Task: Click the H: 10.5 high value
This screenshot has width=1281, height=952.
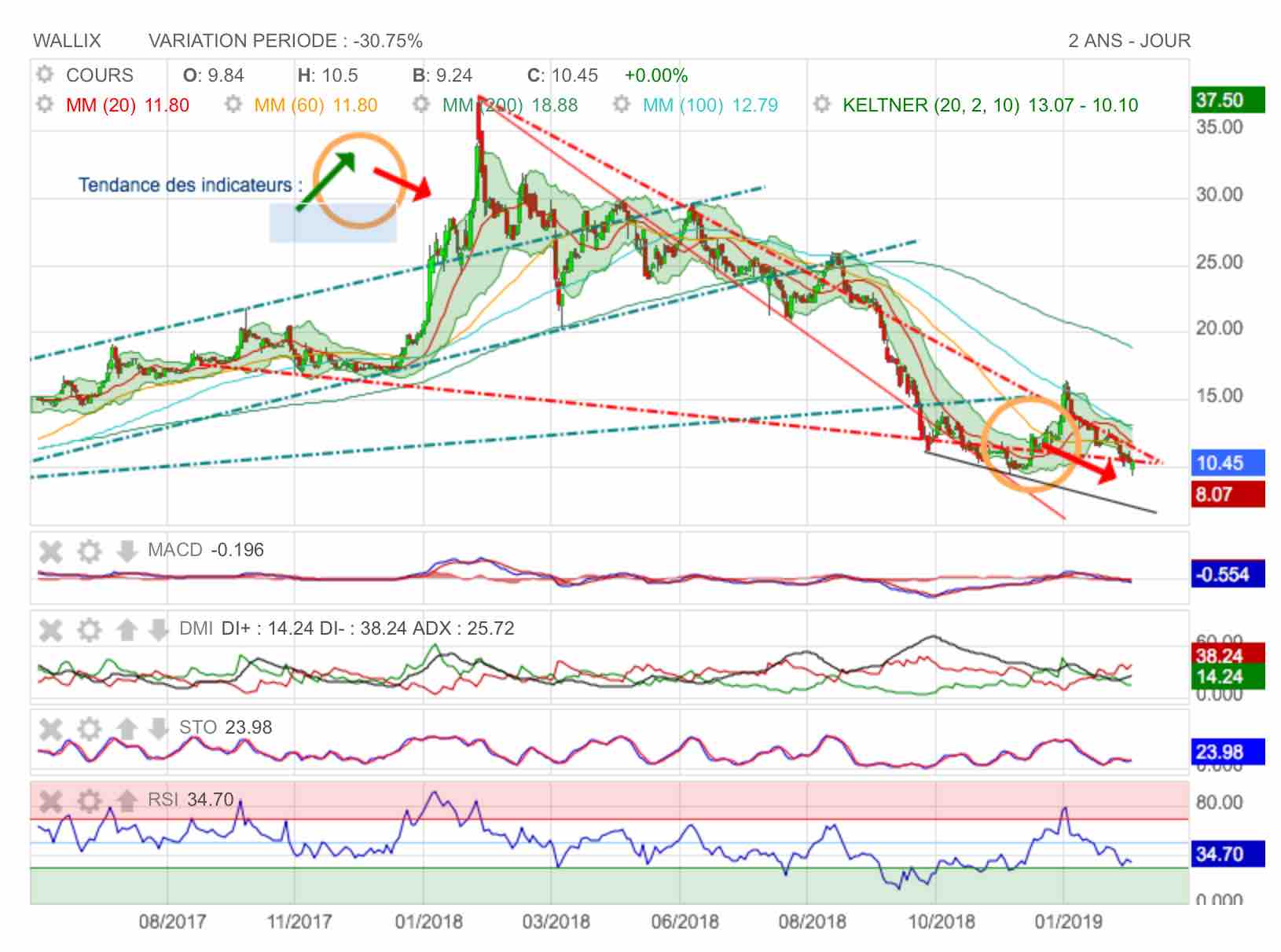Action: coord(328,75)
